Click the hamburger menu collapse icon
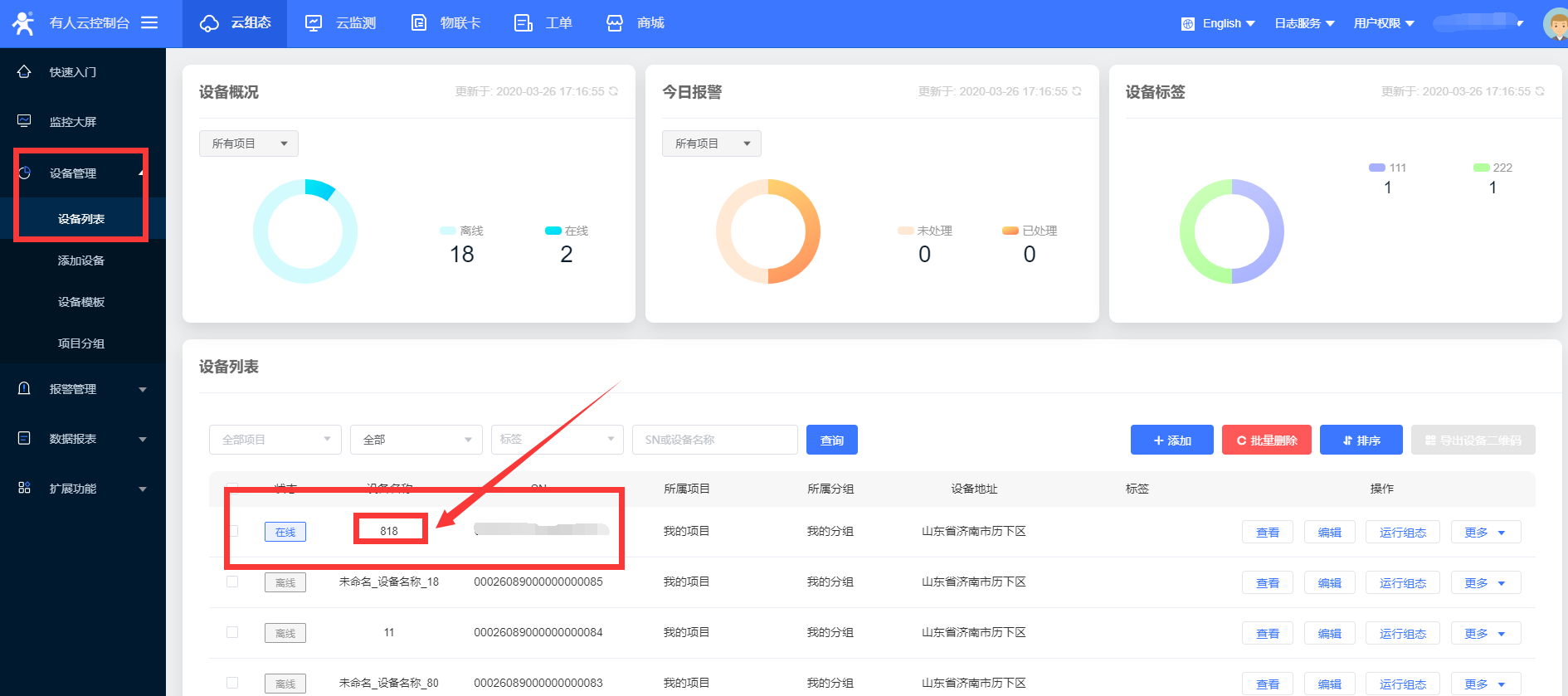The height and width of the screenshot is (696, 1568). click(x=149, y=22)
